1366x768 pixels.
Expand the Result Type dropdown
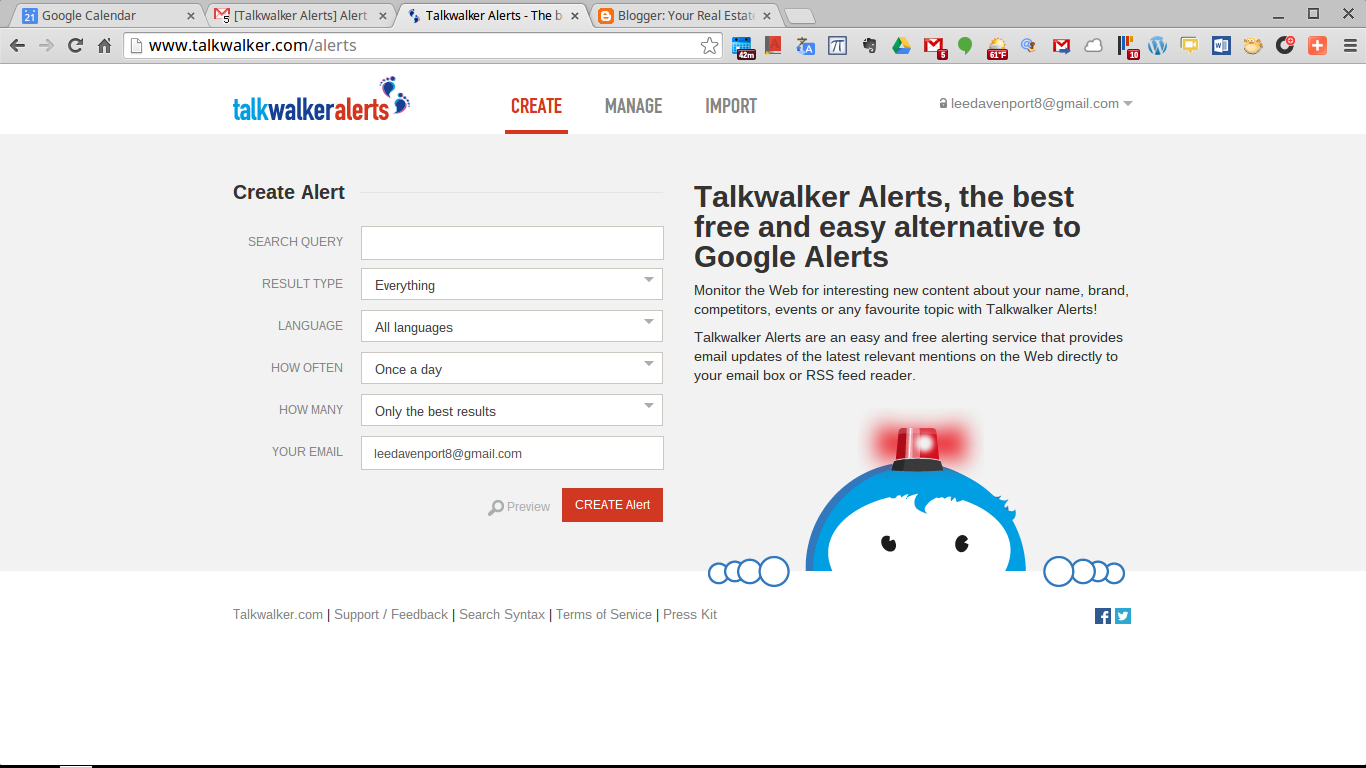click(512, 284)
